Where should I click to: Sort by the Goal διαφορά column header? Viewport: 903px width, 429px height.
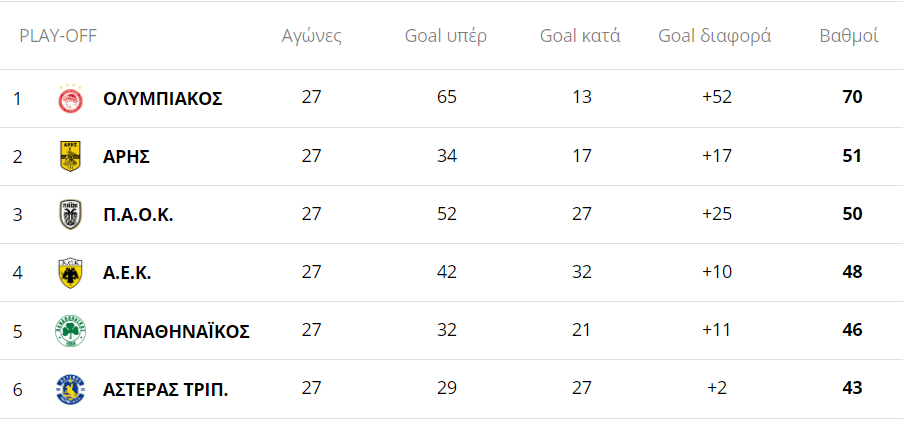click(714, 36)
